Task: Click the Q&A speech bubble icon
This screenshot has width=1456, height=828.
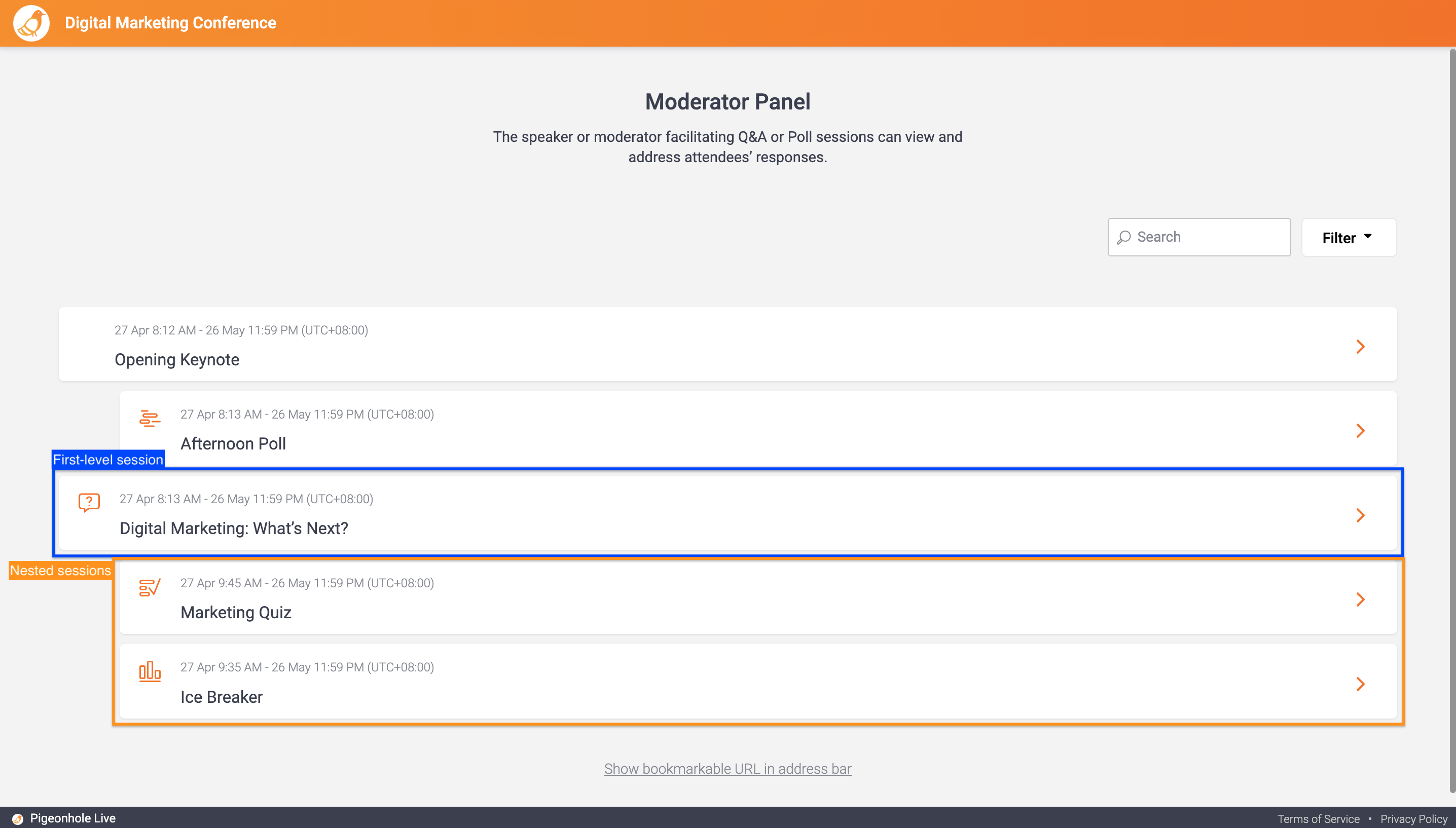Action: [x=89, y=502]
